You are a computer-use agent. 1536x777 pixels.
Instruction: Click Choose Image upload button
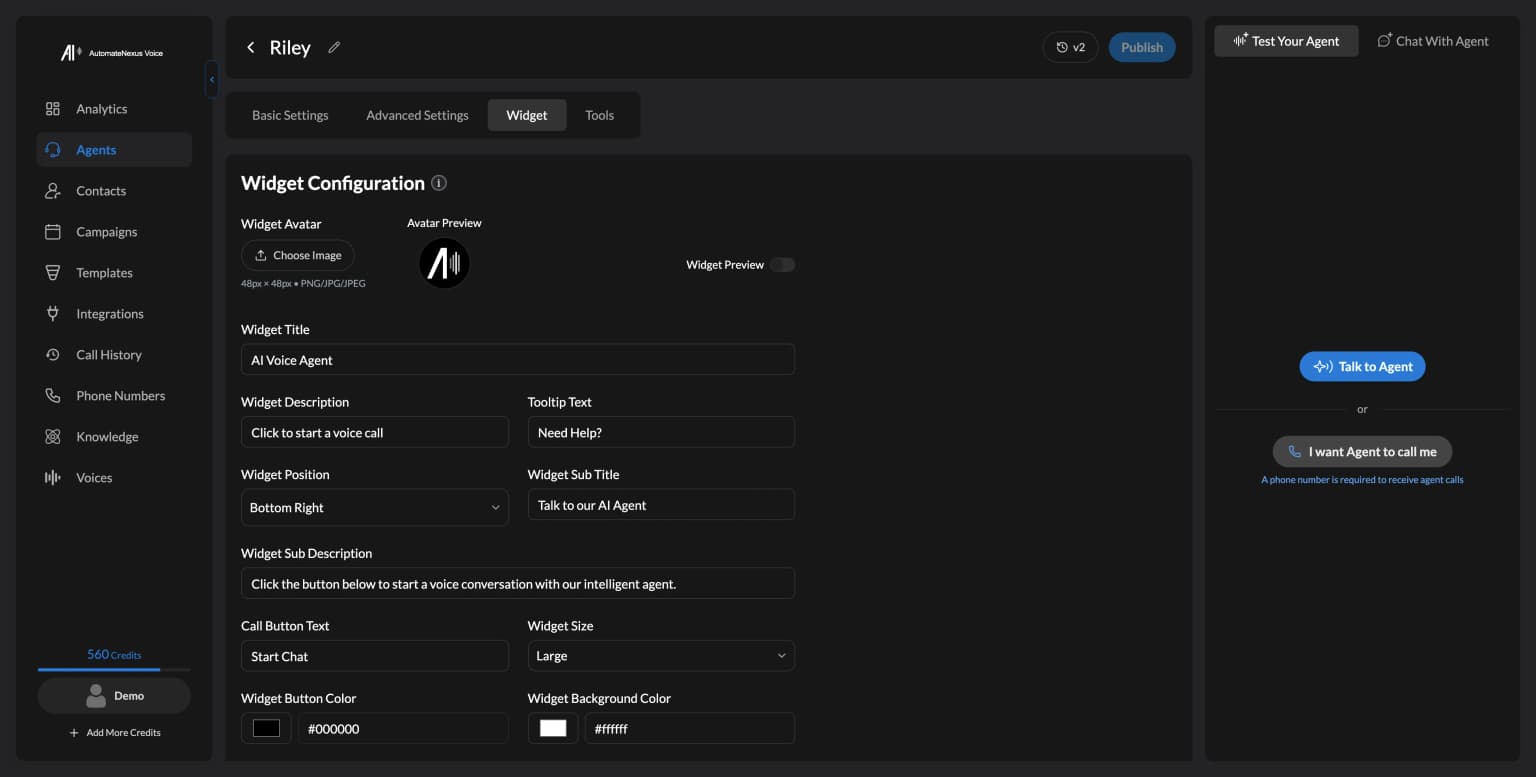point(298,255)
